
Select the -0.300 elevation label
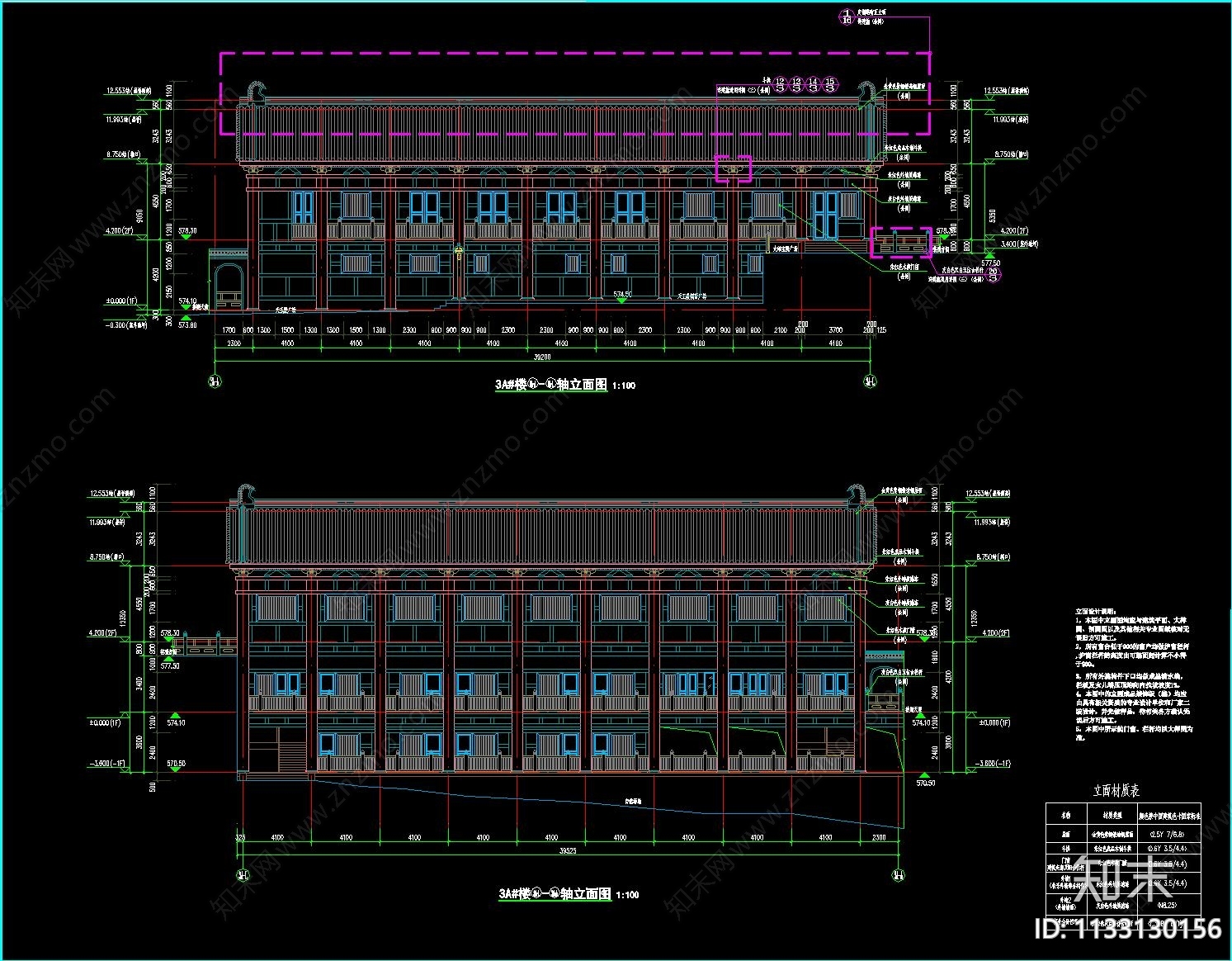[126, 324]
